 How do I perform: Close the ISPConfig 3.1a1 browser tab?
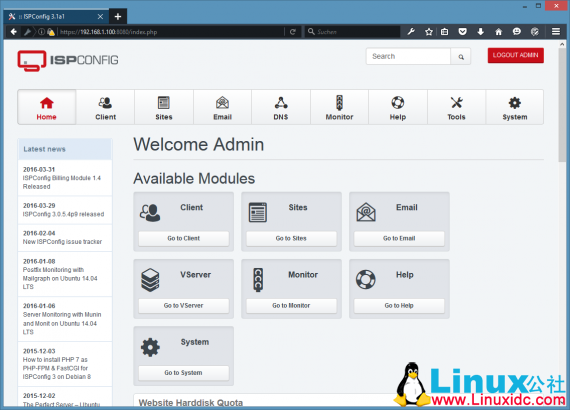point(100,17)
